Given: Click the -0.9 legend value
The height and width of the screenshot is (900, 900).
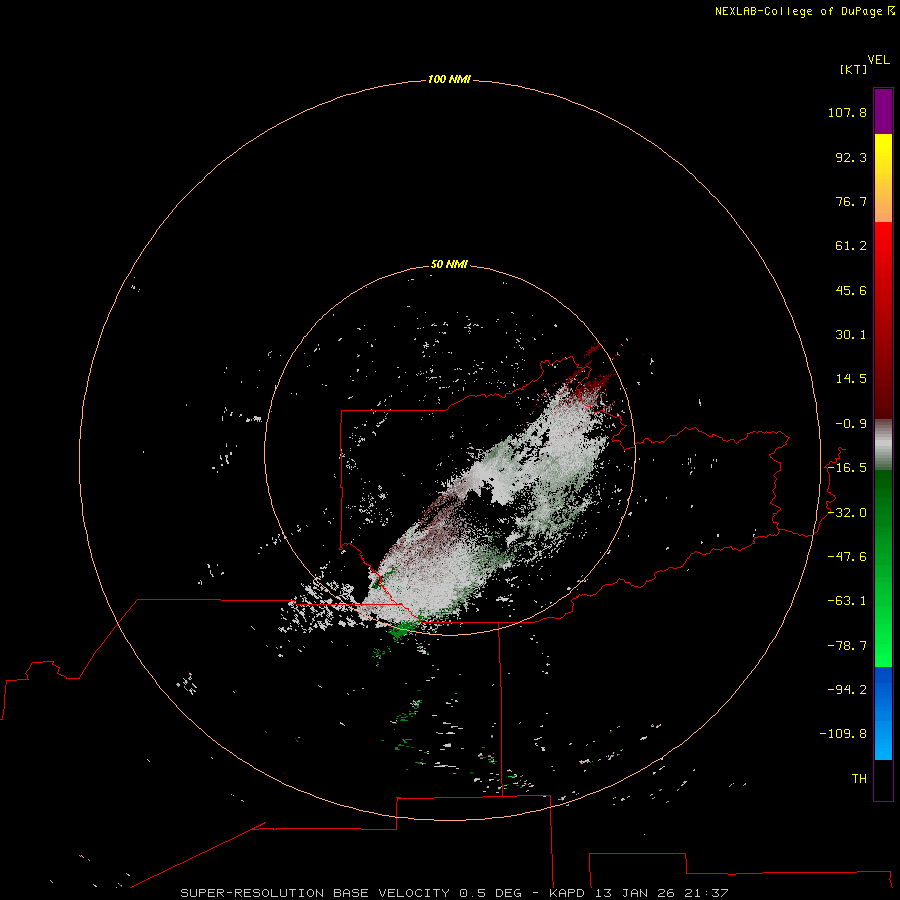Looking at the screenshot, I should click(x=851, y=424).
